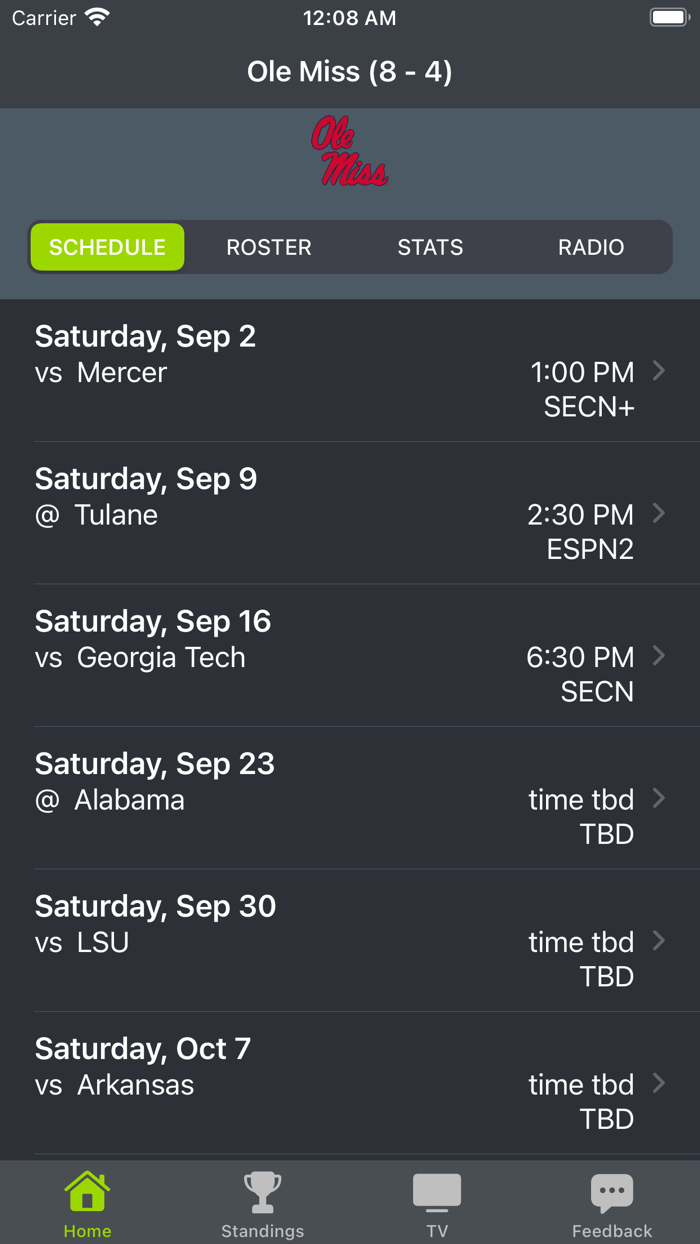700x1244 pixels.
Task: Tap the Wi-Fi icon in the status bar
Action: pos(97,16)
